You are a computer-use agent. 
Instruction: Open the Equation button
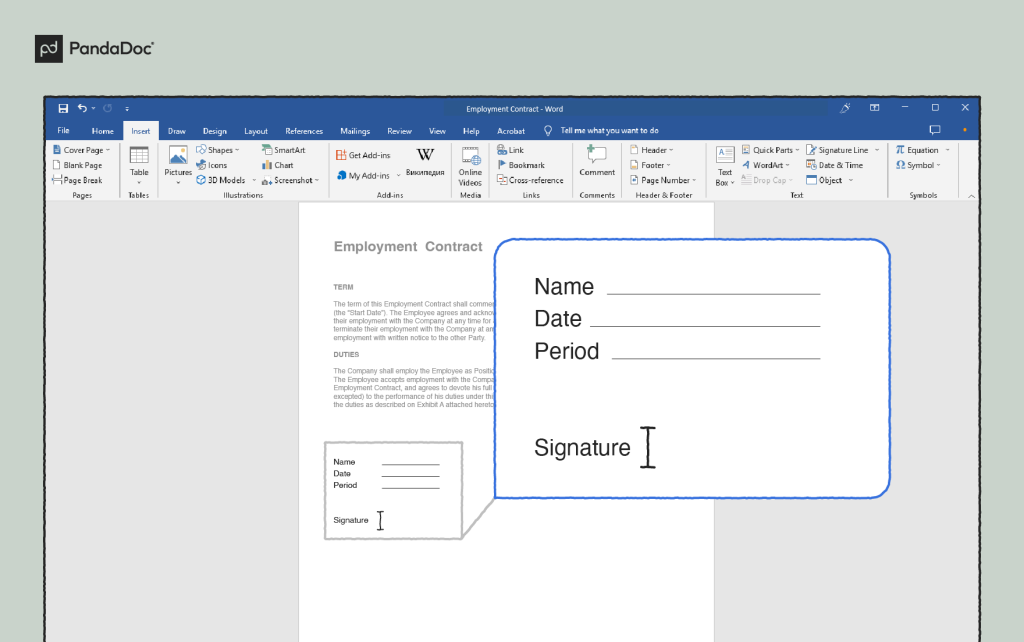pos(917,150)
